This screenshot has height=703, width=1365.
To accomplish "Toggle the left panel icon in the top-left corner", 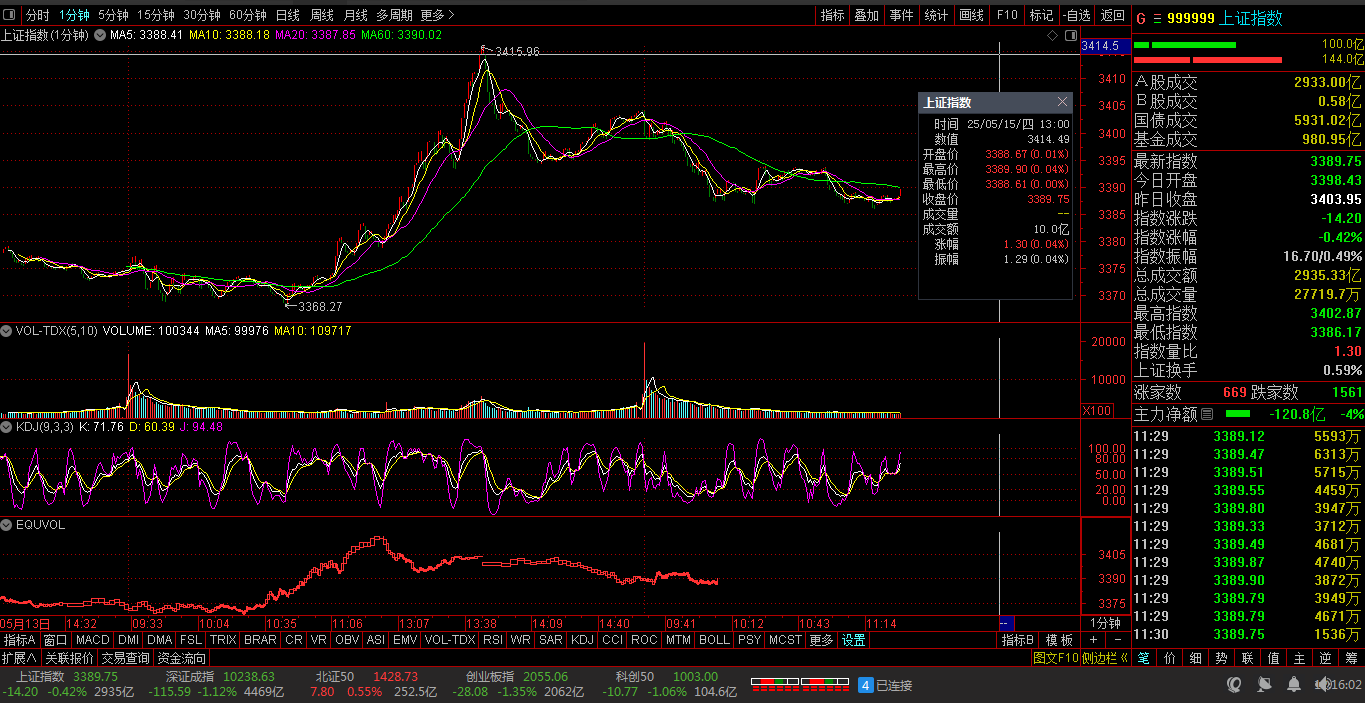I will pos(10,15).
